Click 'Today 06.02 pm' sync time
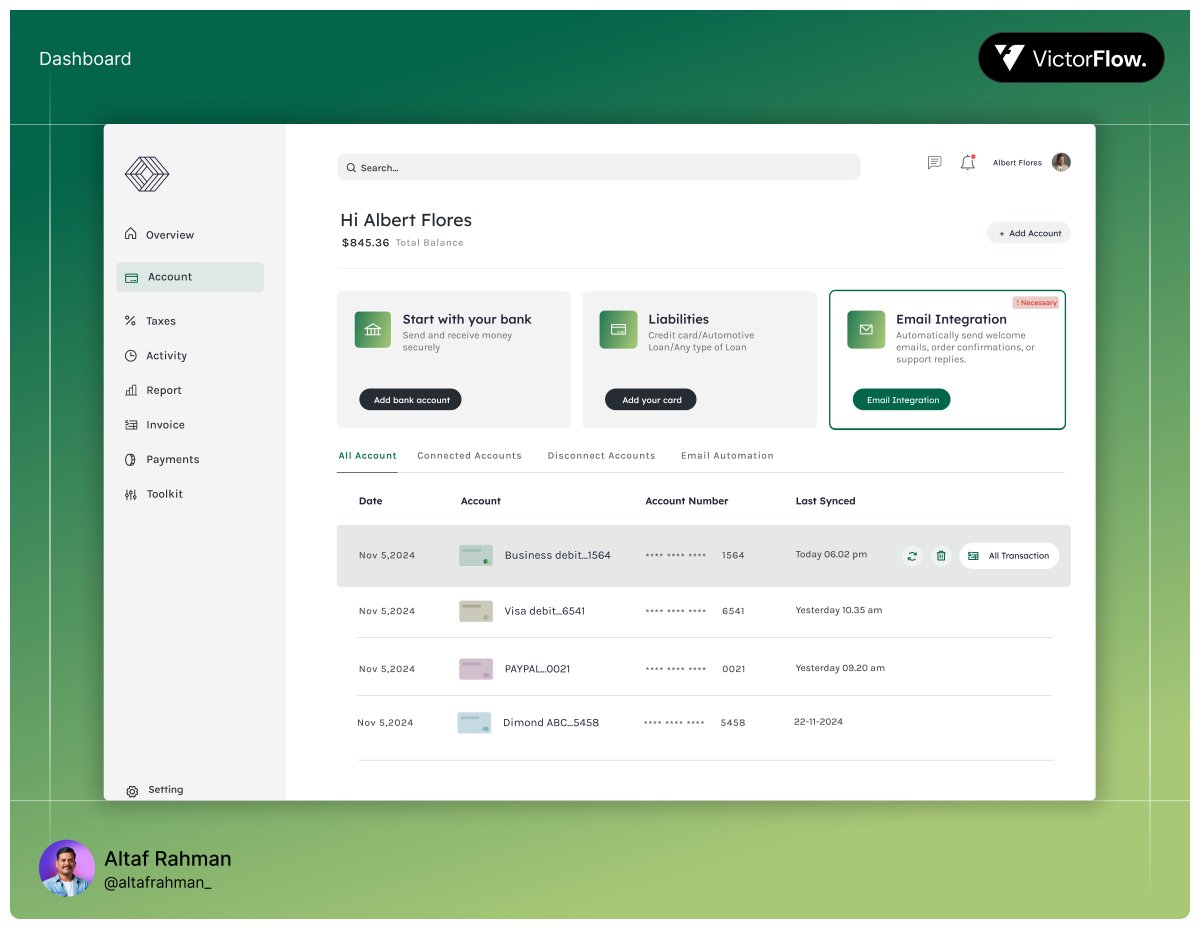1200x929 pixels. (831, 554)
